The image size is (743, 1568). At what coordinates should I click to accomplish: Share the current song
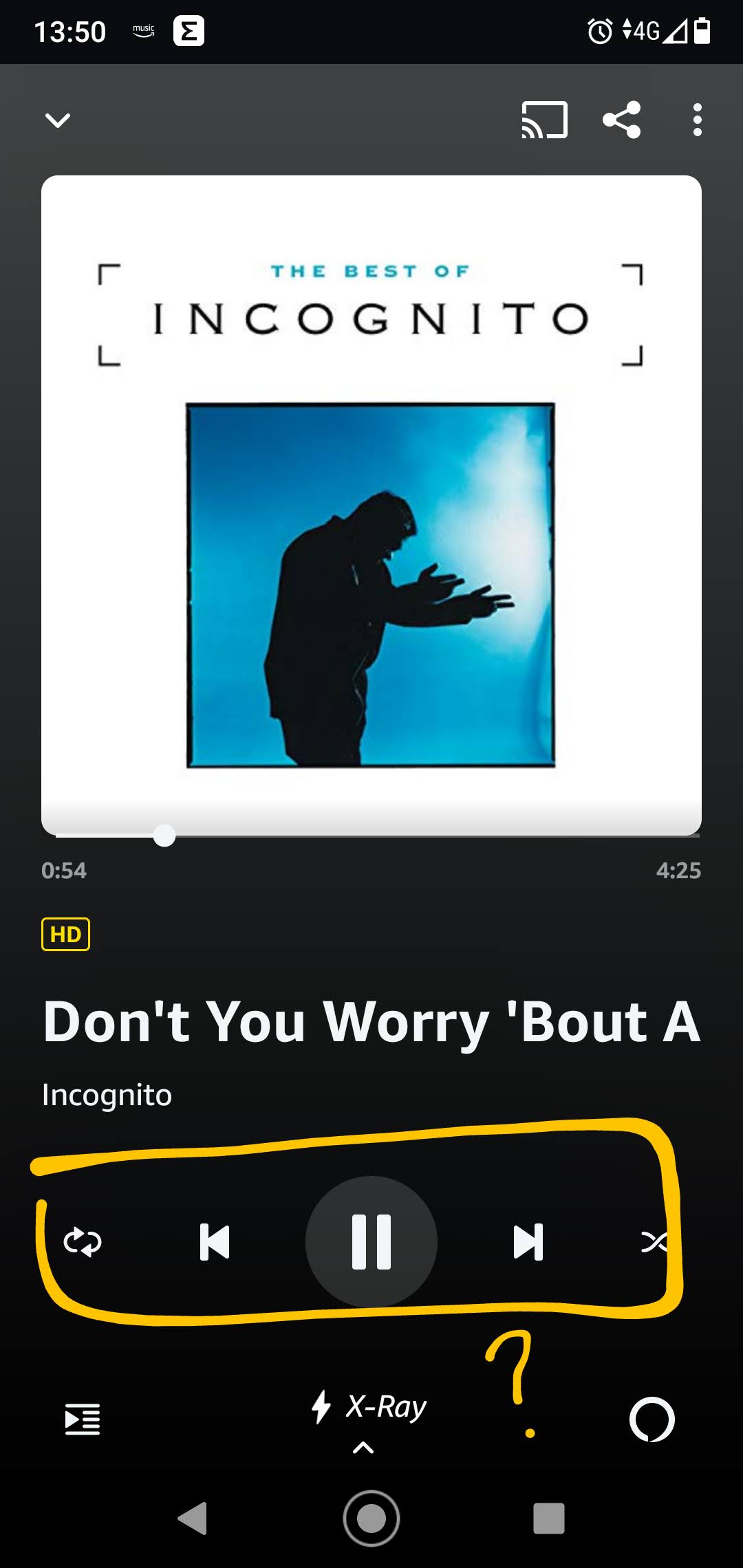(x=622, y=120)
